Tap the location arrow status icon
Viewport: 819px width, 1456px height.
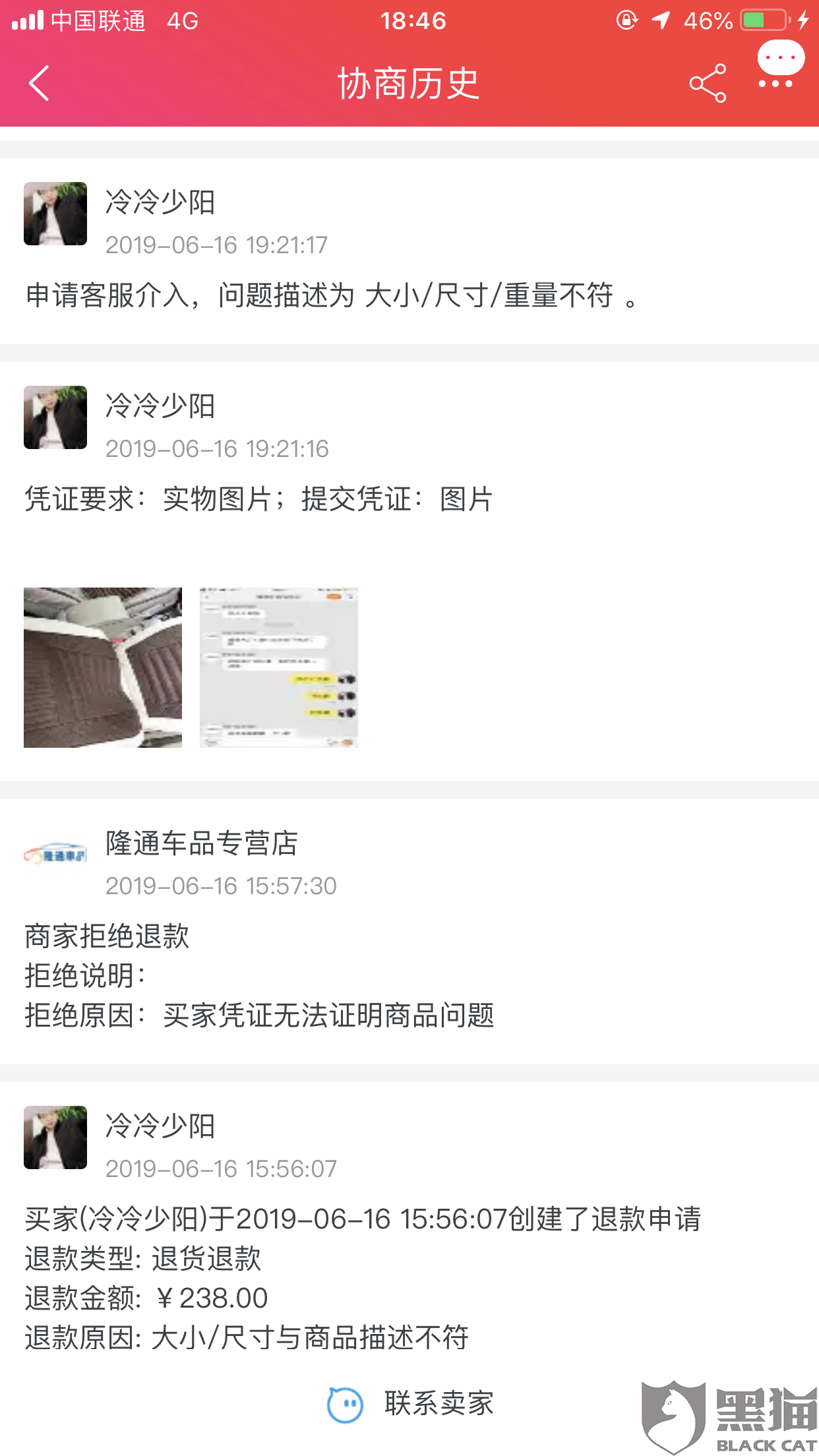point(661,20)
